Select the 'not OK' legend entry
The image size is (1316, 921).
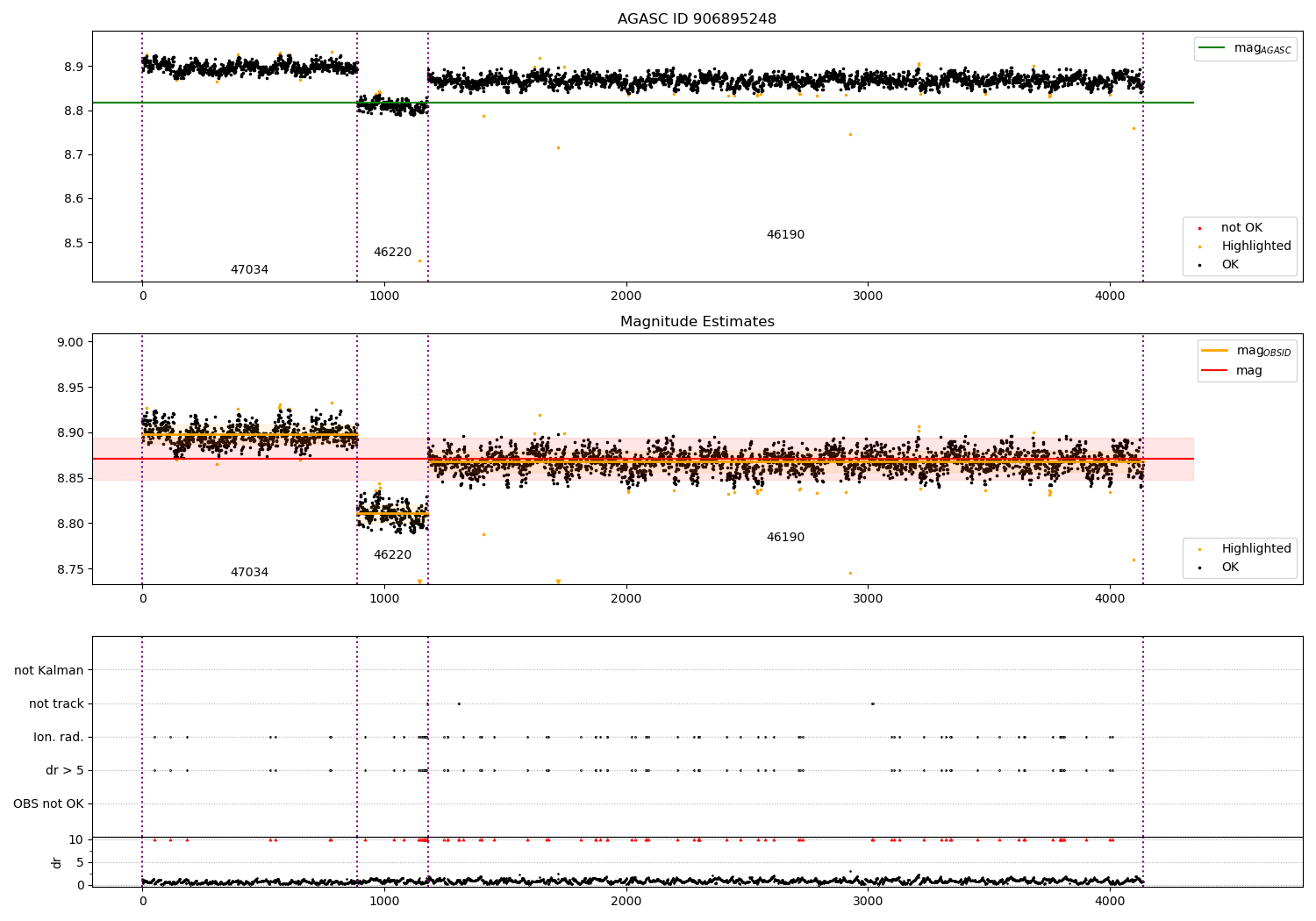click(1241, 228)
